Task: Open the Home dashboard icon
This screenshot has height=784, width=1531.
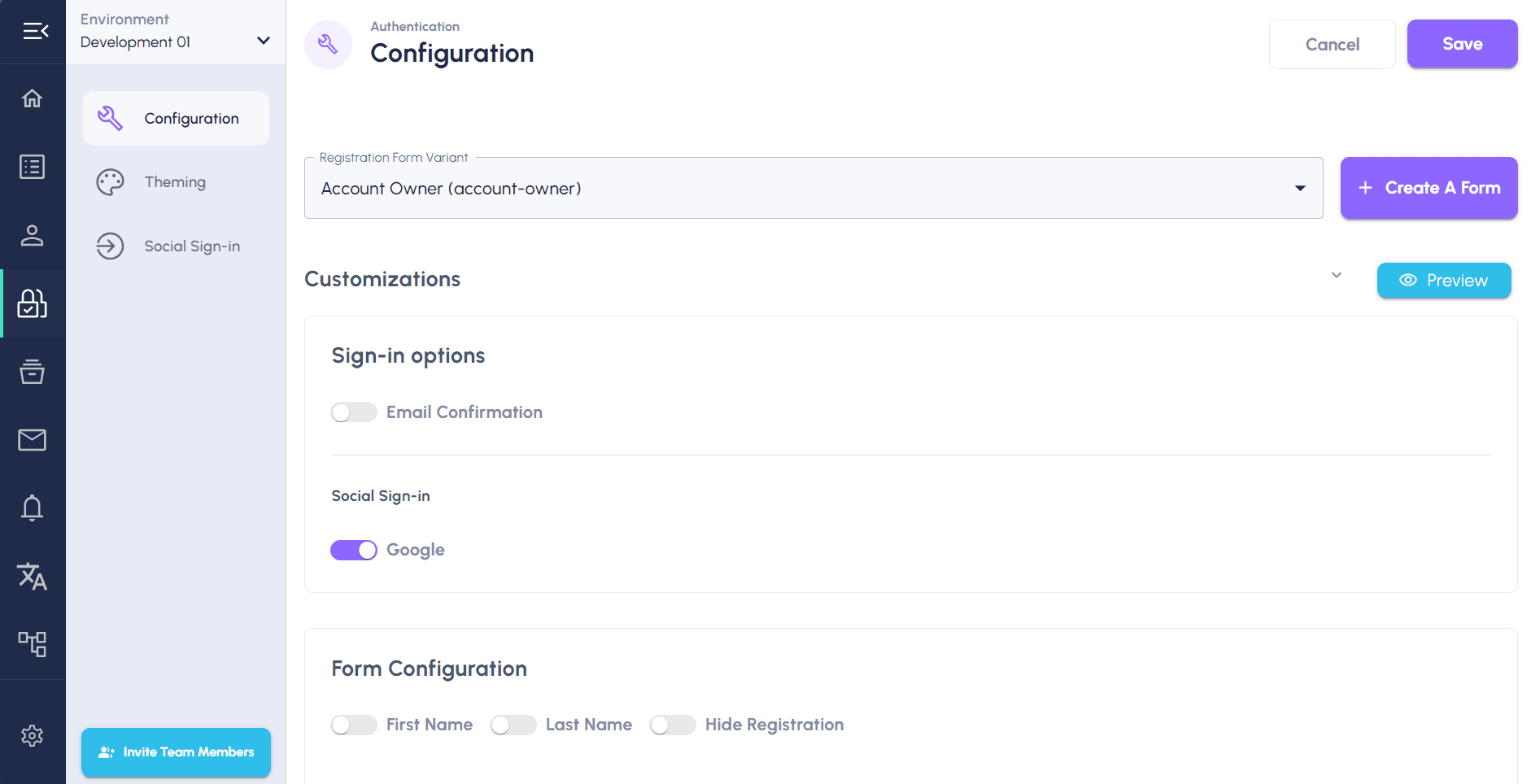Action: coord(33,98)
